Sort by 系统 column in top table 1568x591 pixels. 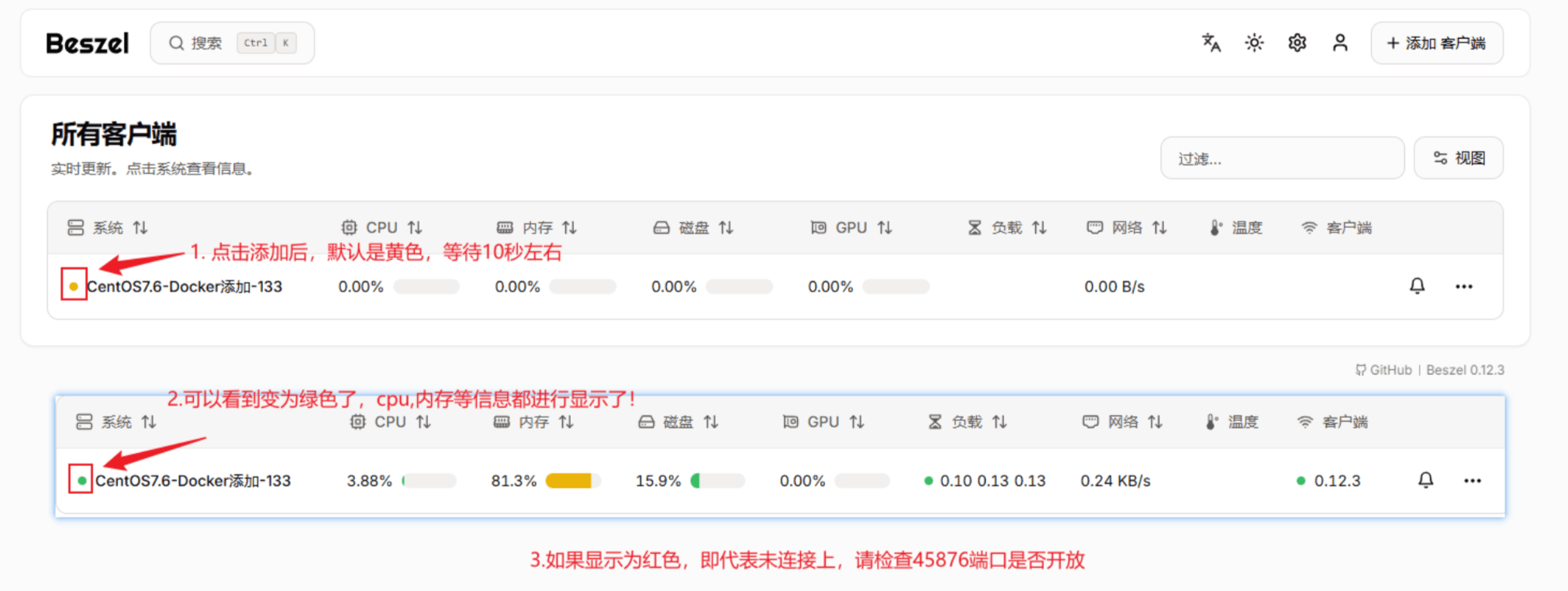click(x=107, y=227)
